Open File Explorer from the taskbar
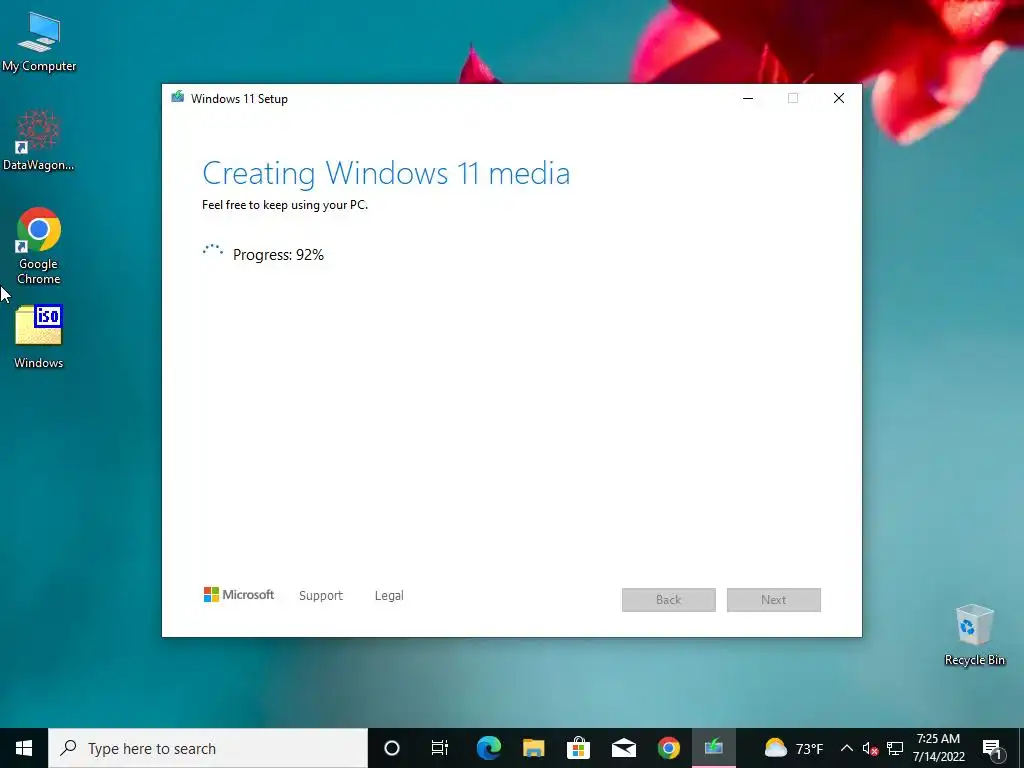1024x768 pixels. pyautogui.click(x=534, y=748)
